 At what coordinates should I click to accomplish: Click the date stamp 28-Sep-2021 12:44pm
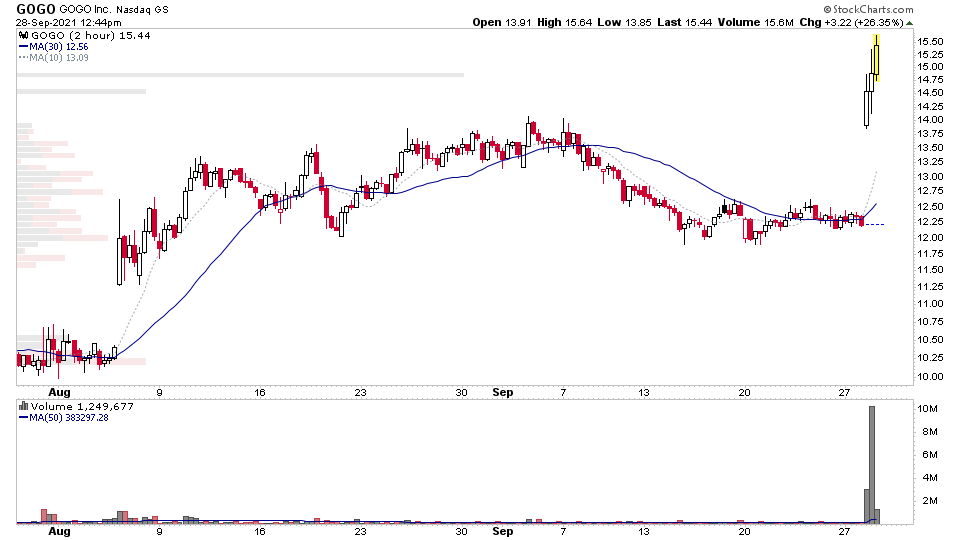69,22
